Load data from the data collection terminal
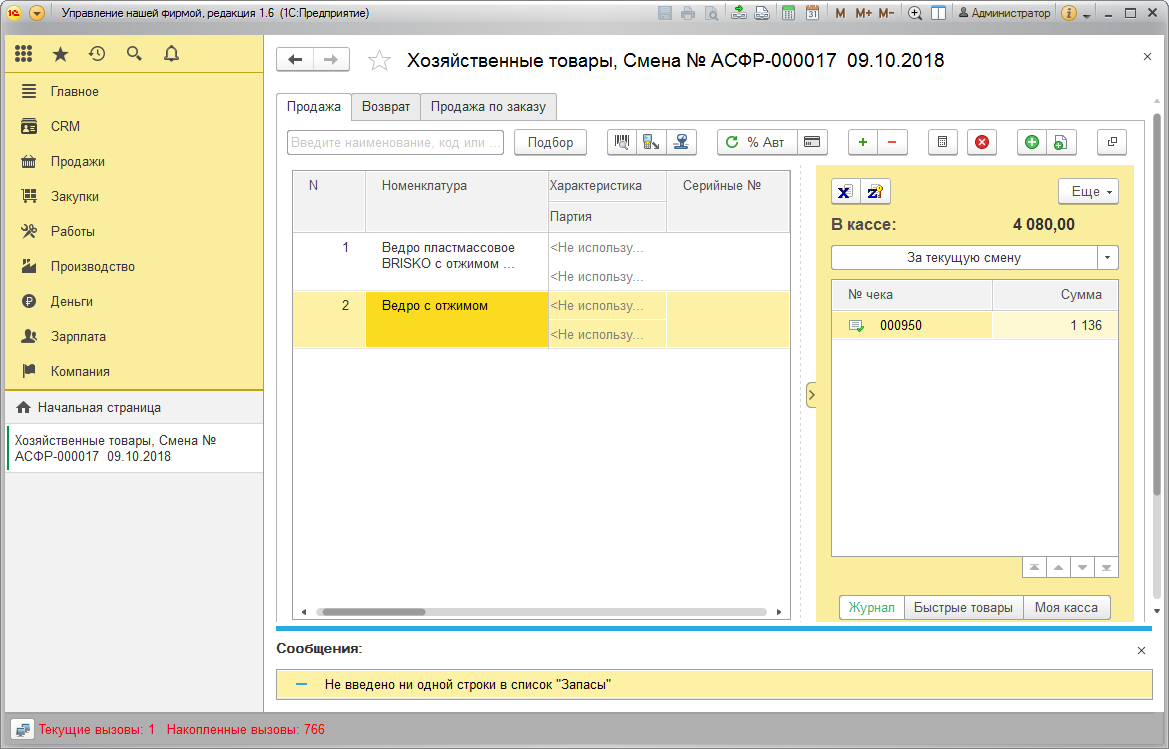Image resolution: width=1169 pixels, height=749 pixels. point(652,142)
